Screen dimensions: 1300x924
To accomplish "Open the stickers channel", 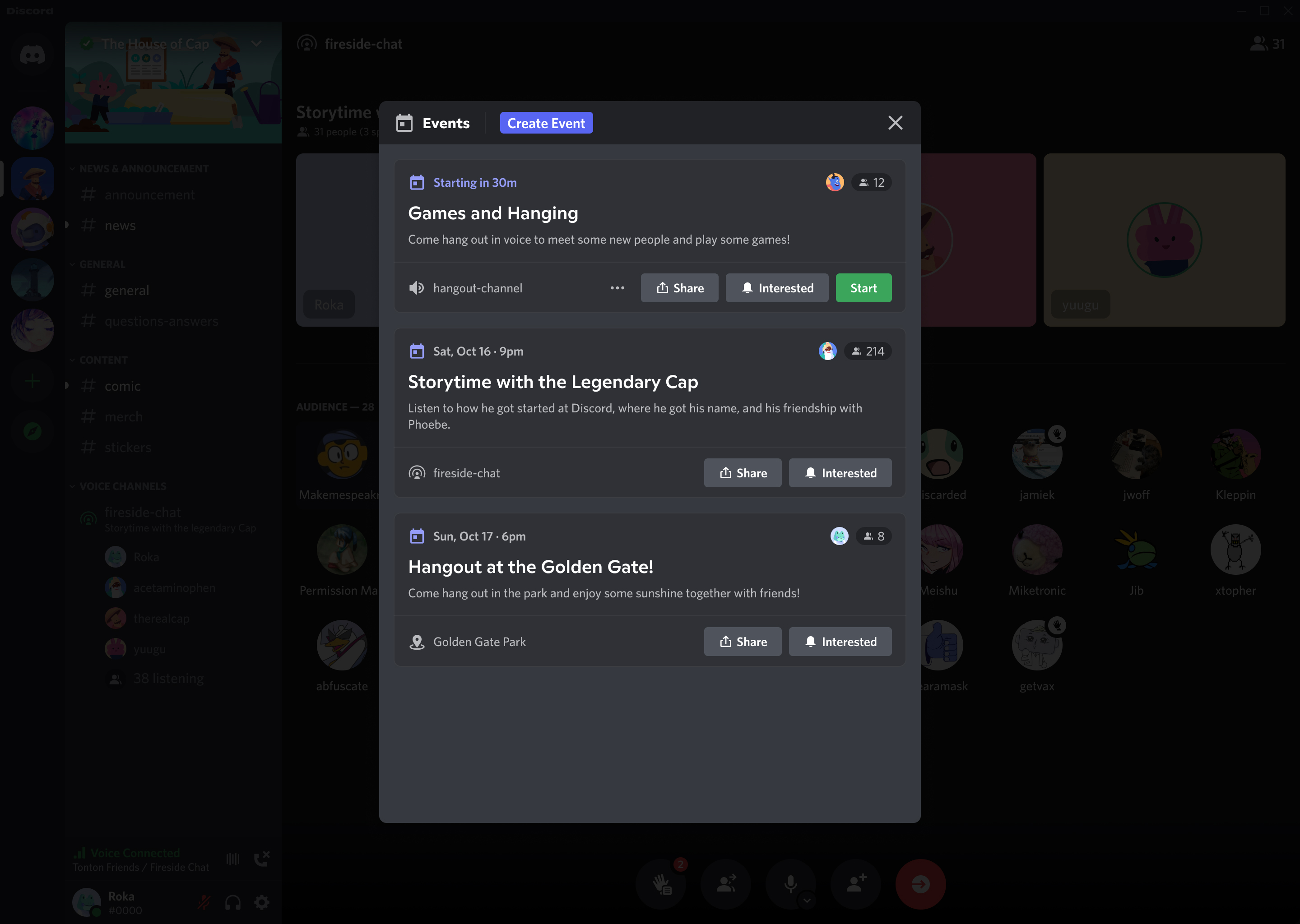I will 127,448.
